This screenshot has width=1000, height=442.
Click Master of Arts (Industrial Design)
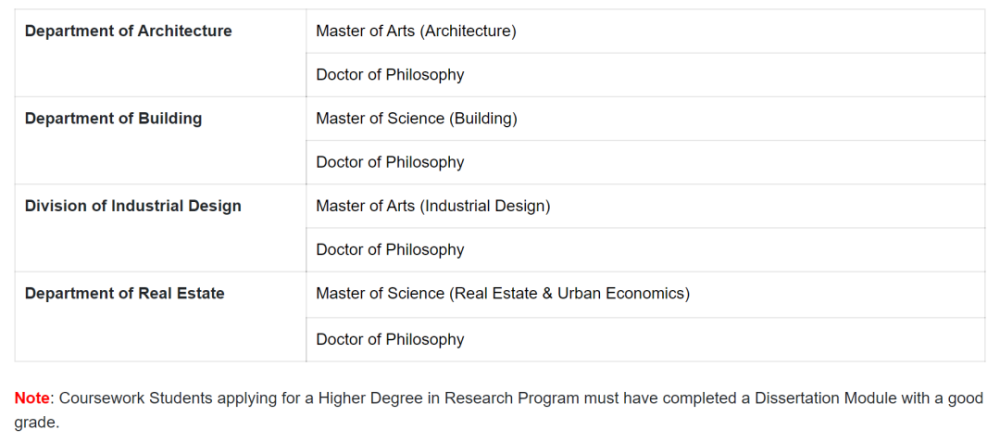(x=433, y=206)
